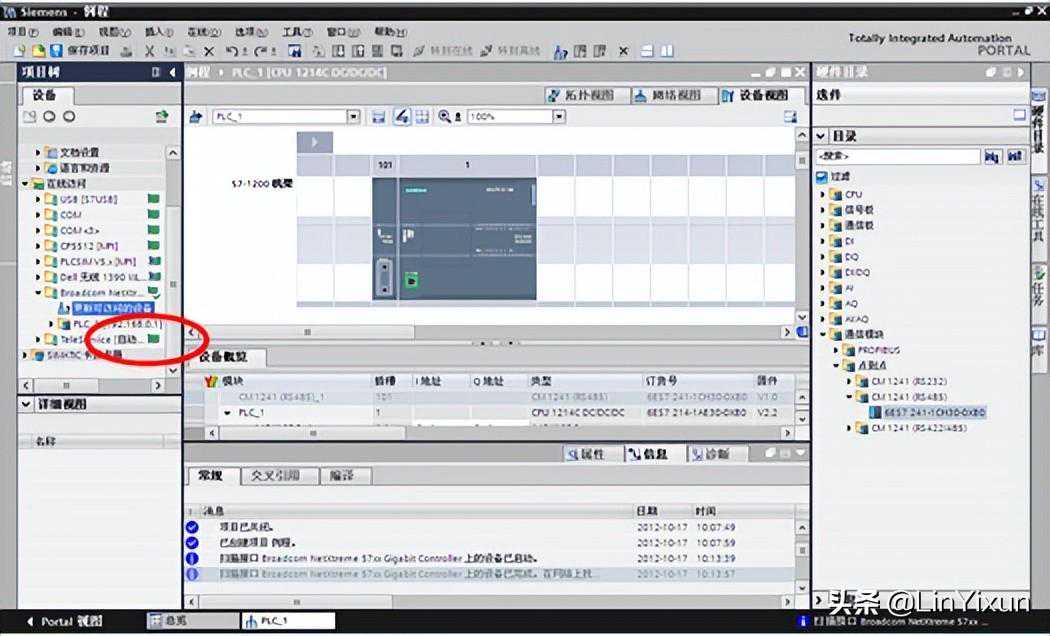Switch to the Network view (网络视图) tab
The height and width of the screenshot is (636, 1050).
[668, 96]
